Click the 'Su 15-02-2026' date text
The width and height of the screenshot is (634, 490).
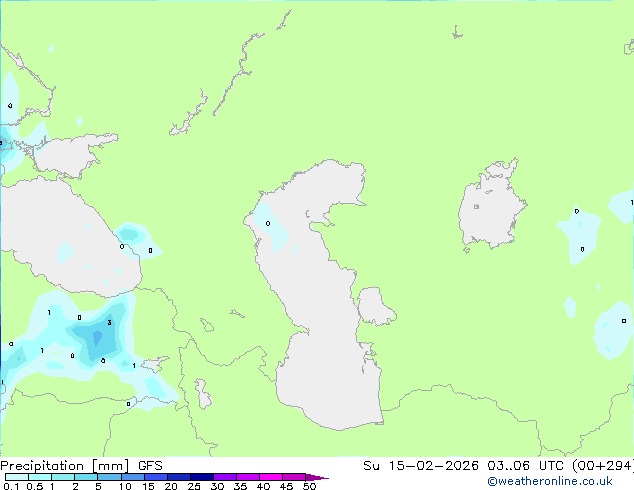point(421,466)
